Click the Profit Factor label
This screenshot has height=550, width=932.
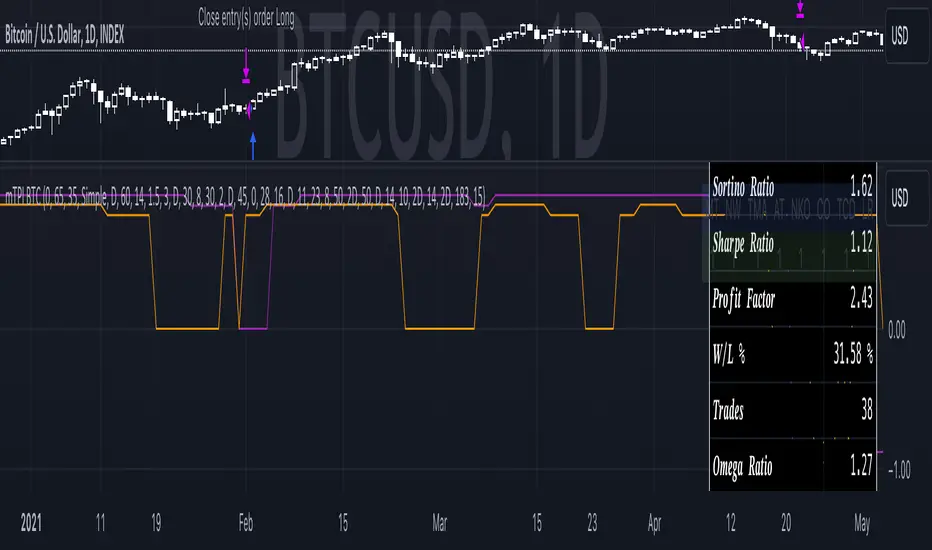[744, 298]
